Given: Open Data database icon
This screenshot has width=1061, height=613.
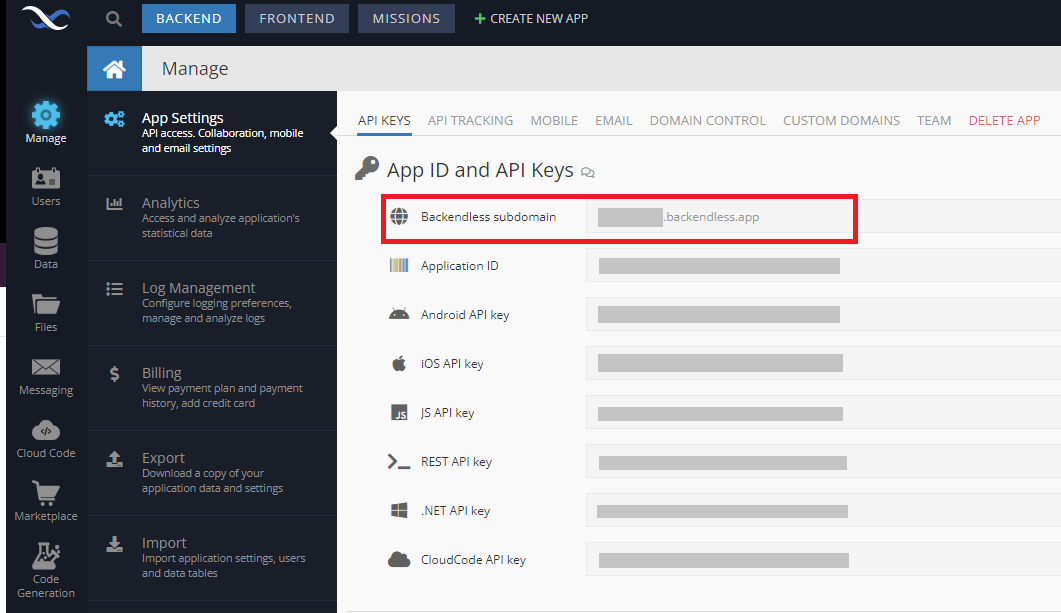Looking at the screenshot, I should coord(45,241).
